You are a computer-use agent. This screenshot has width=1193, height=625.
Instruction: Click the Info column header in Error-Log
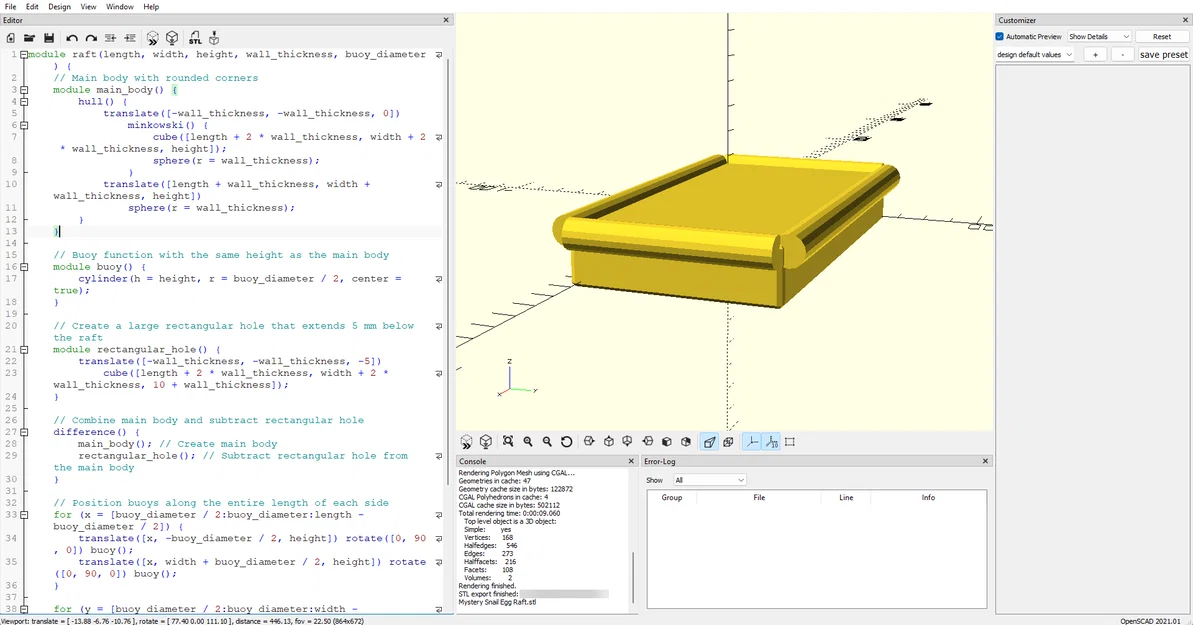point(928,498)
